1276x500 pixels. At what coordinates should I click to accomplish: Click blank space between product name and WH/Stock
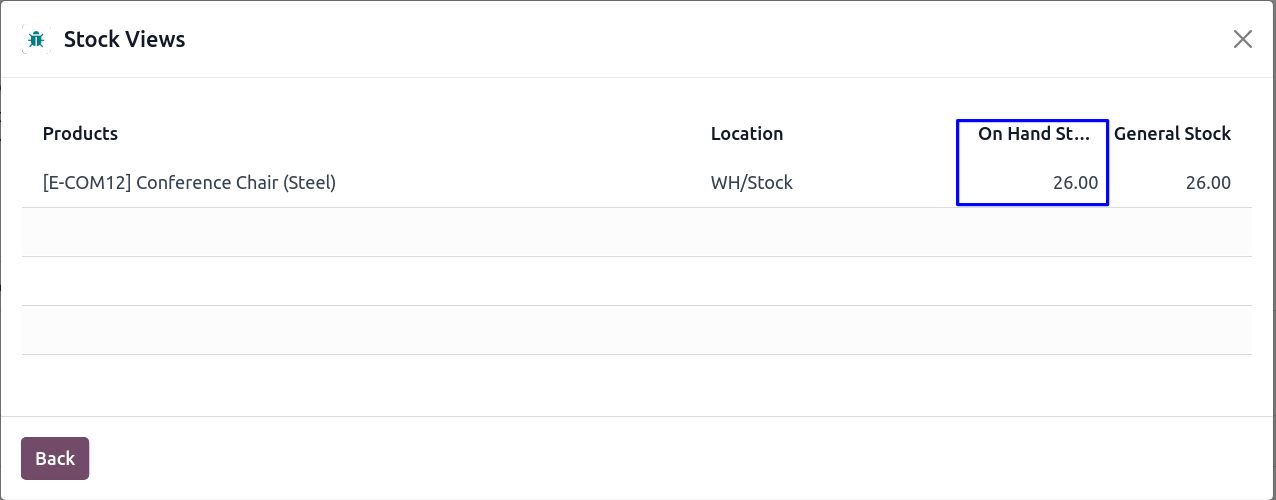520,183
